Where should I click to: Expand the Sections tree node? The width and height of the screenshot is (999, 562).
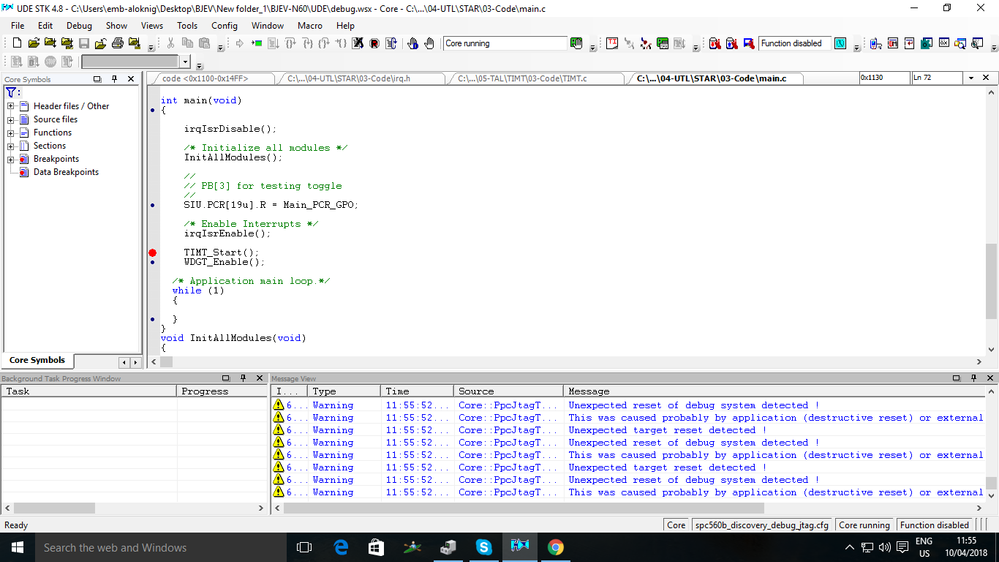point(10,146)
